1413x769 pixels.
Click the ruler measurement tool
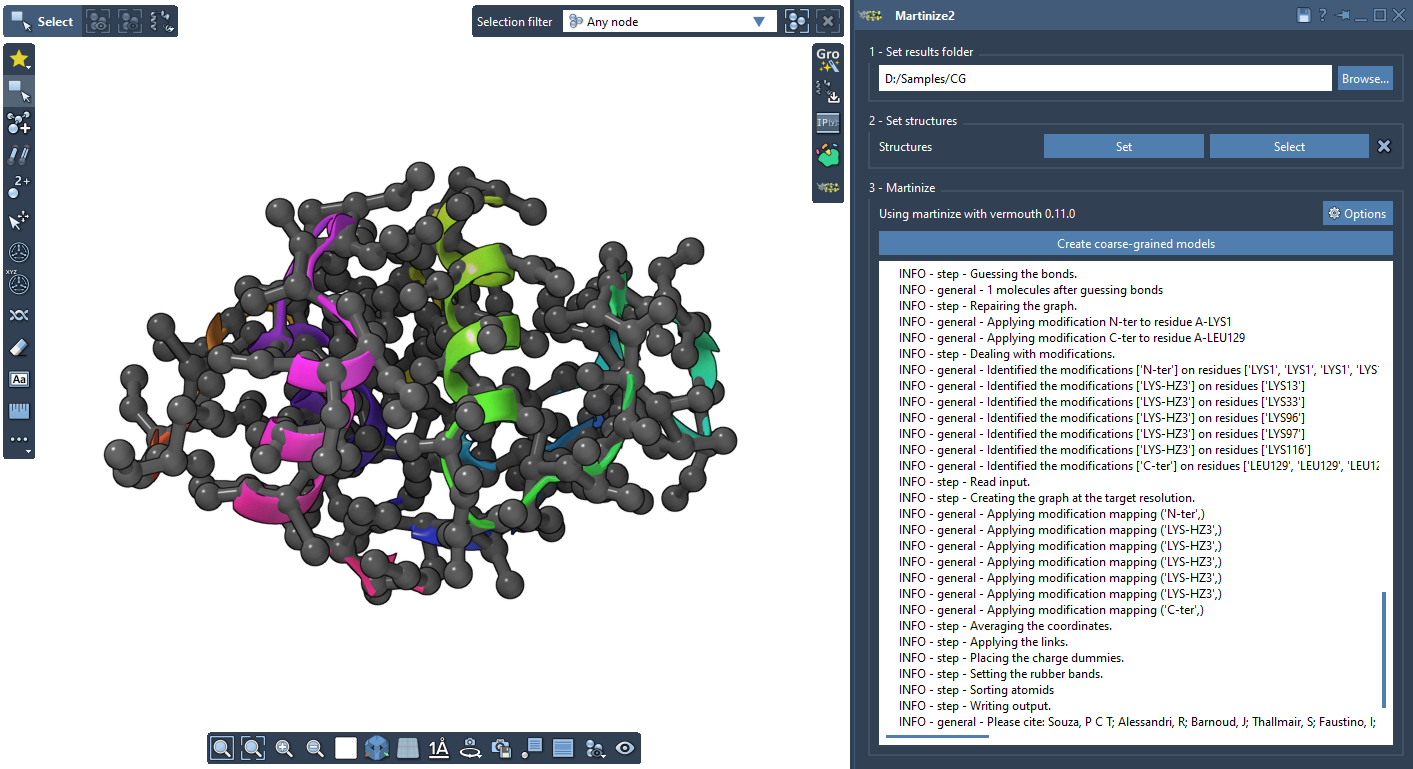pos(19,411)
